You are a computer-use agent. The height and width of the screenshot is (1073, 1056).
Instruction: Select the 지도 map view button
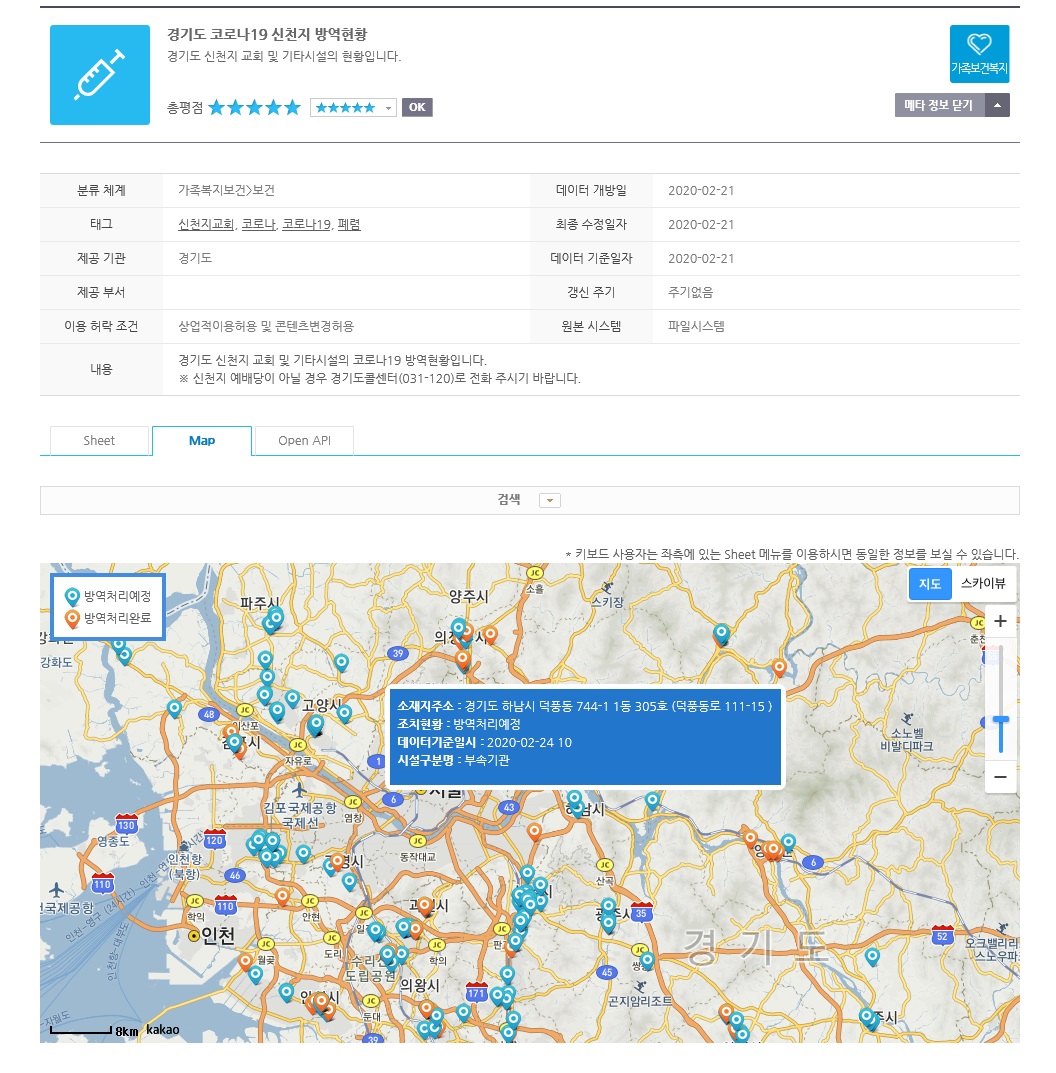point(930,584)
